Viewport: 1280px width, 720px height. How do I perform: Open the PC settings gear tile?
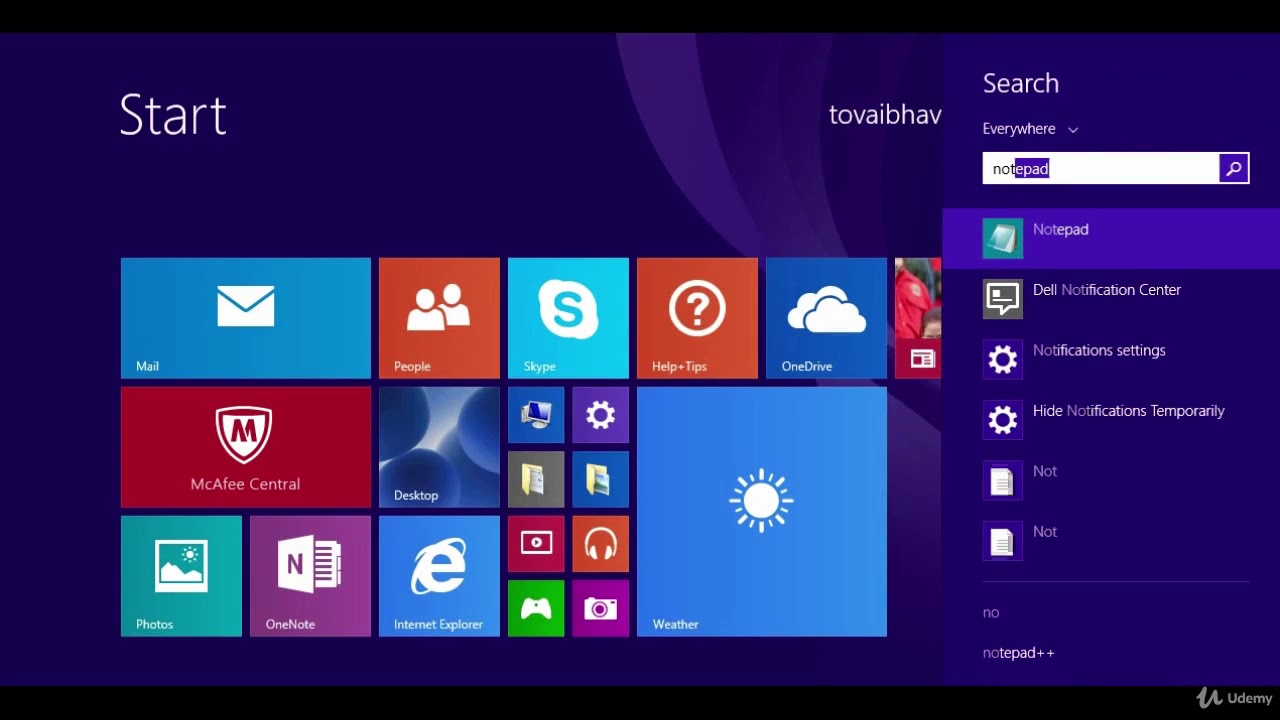601,415
